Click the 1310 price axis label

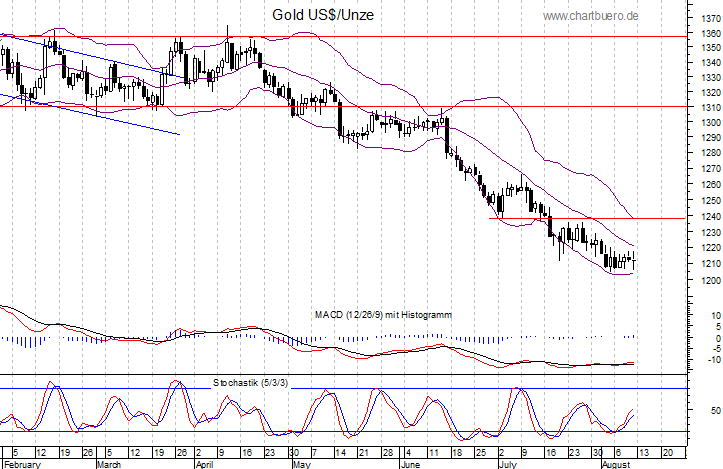click(711, 108)
